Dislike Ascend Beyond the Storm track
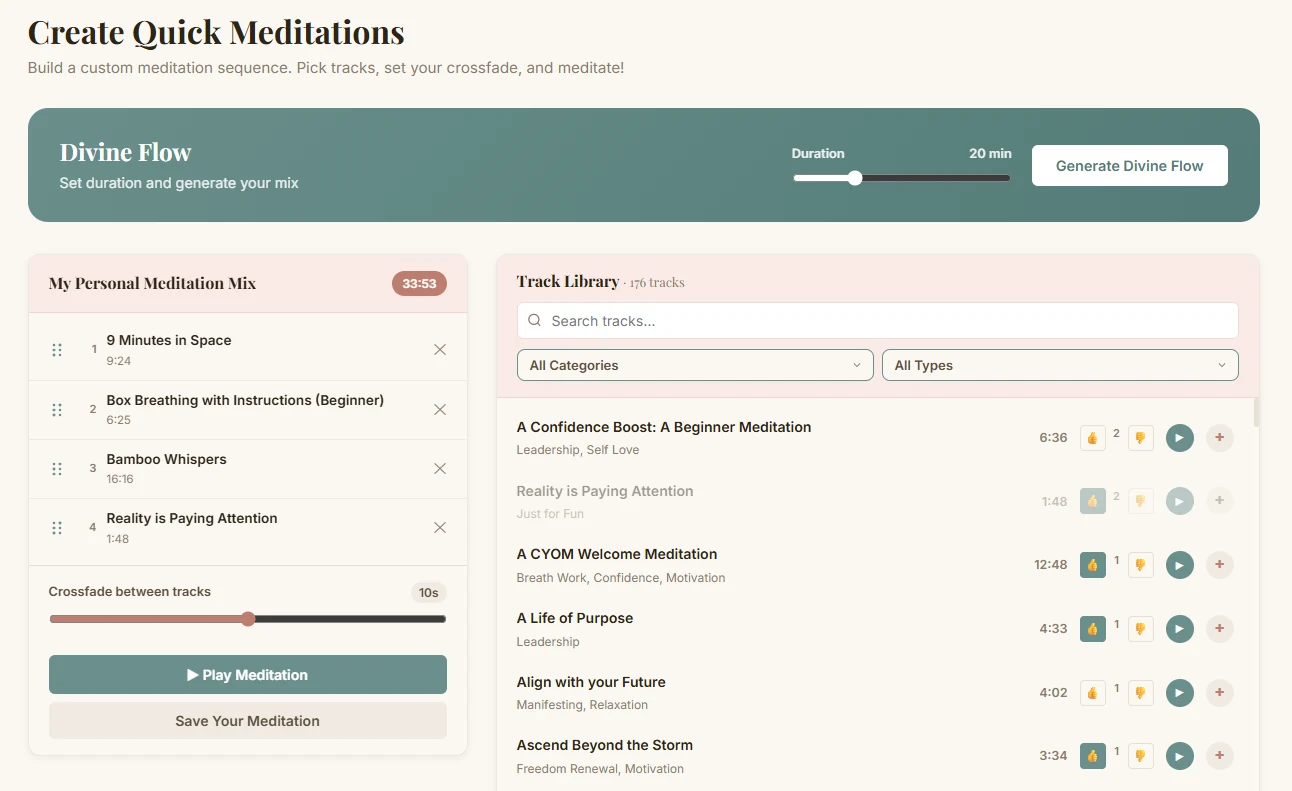This screenshot has height=791, width=1292. point(1141,756)
